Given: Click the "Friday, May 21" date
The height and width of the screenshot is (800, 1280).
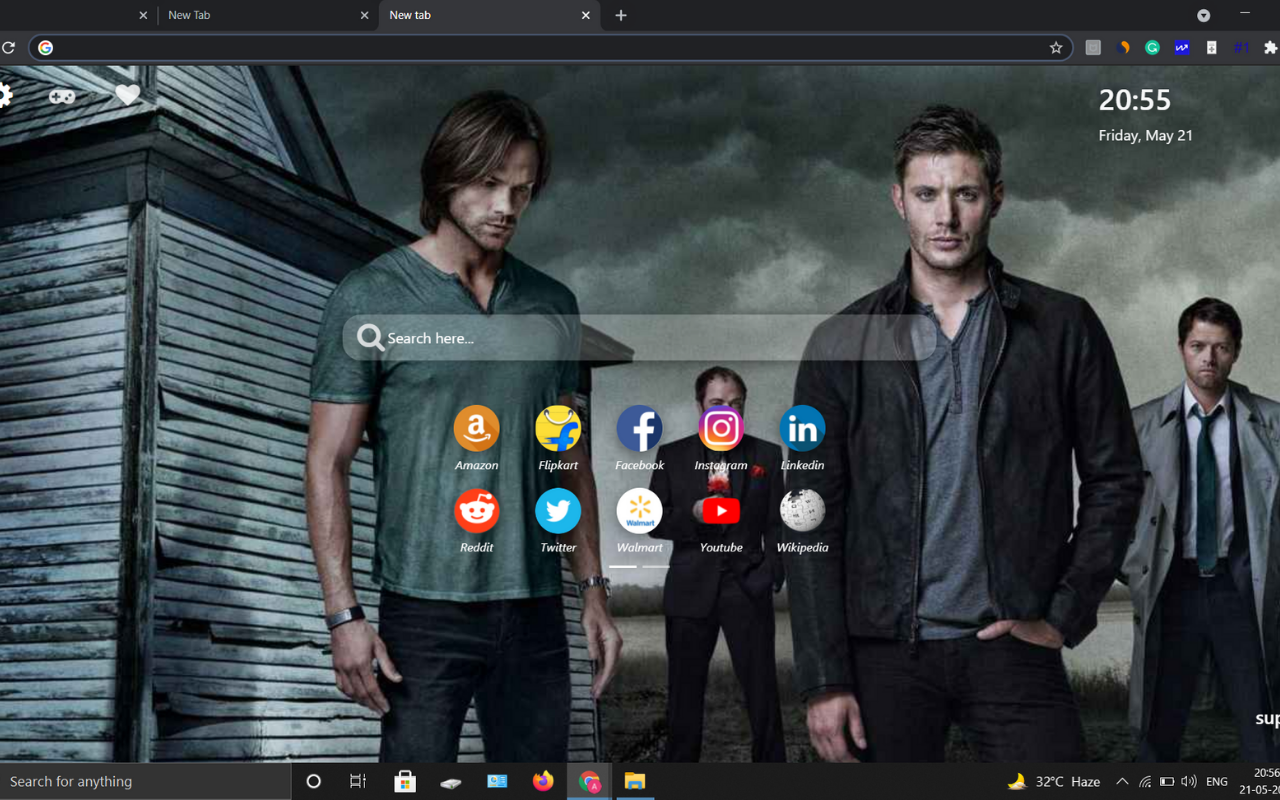Looking at the screenshot, I should click(1145, 135).
